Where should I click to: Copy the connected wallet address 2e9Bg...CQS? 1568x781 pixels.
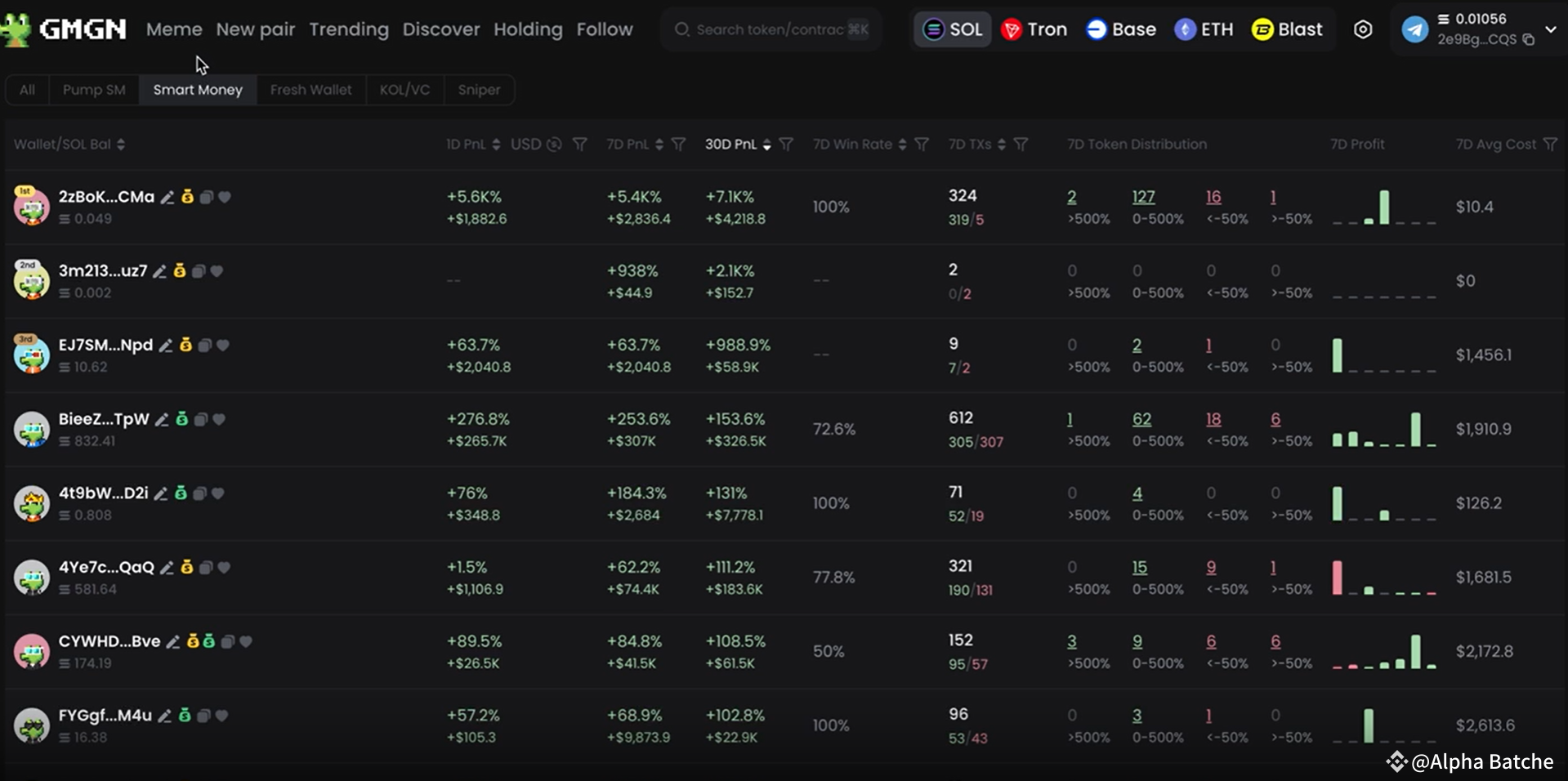coord(1528,38)
